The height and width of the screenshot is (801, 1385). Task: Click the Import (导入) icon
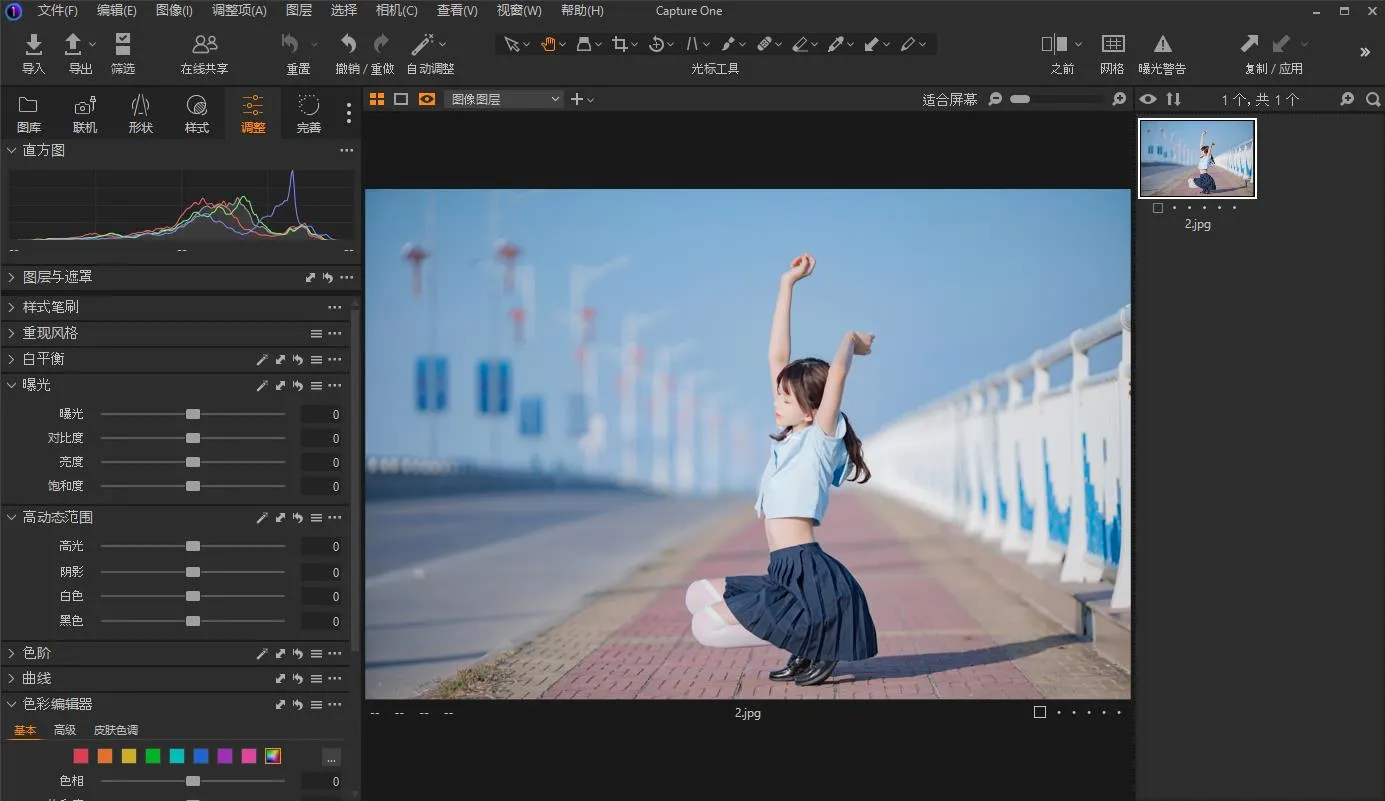(33, 45)
